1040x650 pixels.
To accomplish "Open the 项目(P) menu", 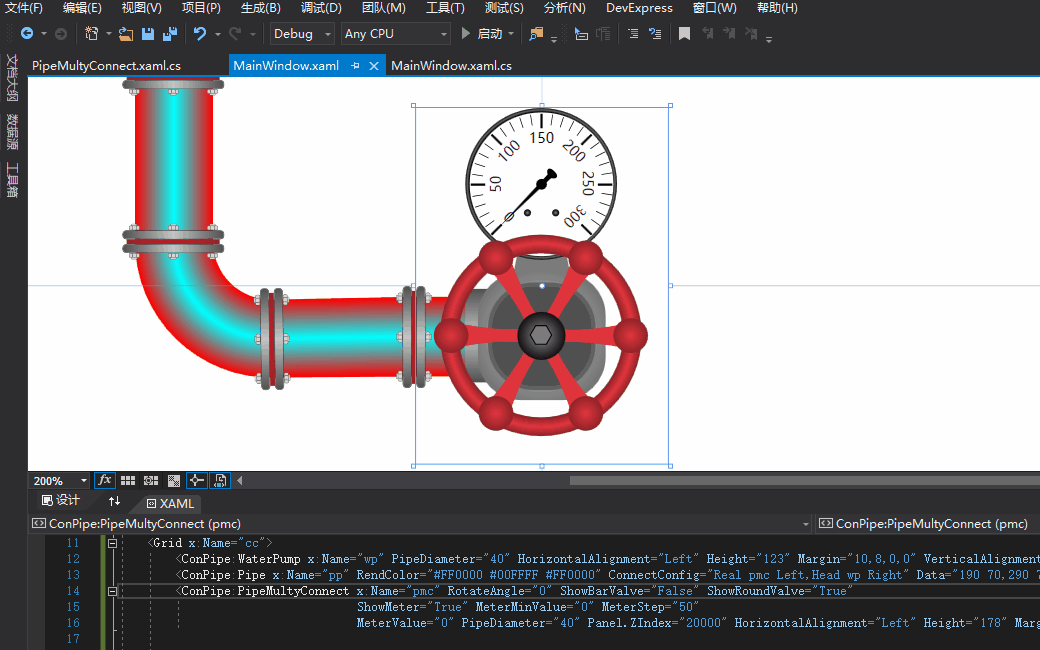I will [x=201, y=8].
